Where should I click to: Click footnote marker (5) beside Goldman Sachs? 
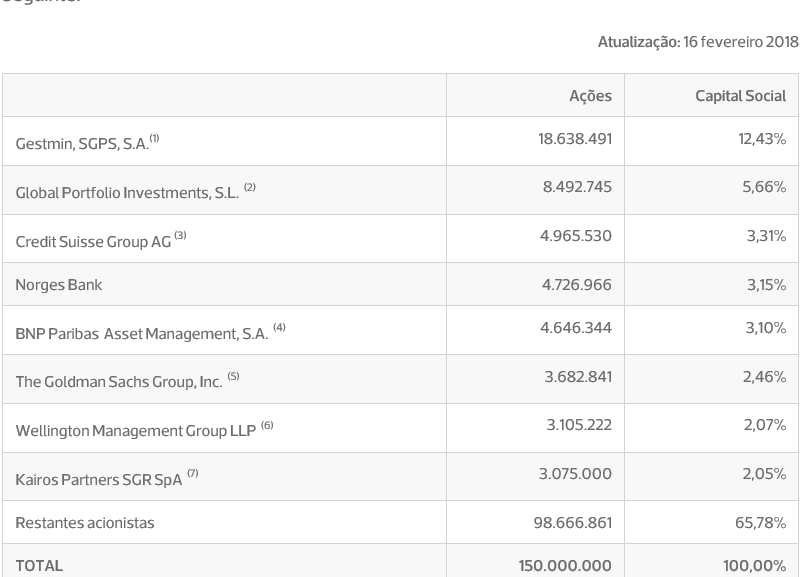[233, 376]
